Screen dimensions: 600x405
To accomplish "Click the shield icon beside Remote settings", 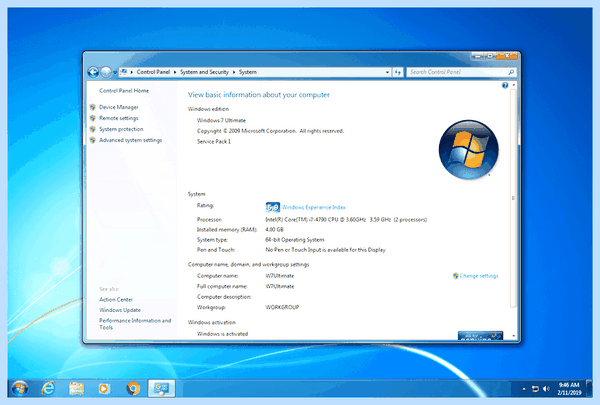I will pos(93,118).
